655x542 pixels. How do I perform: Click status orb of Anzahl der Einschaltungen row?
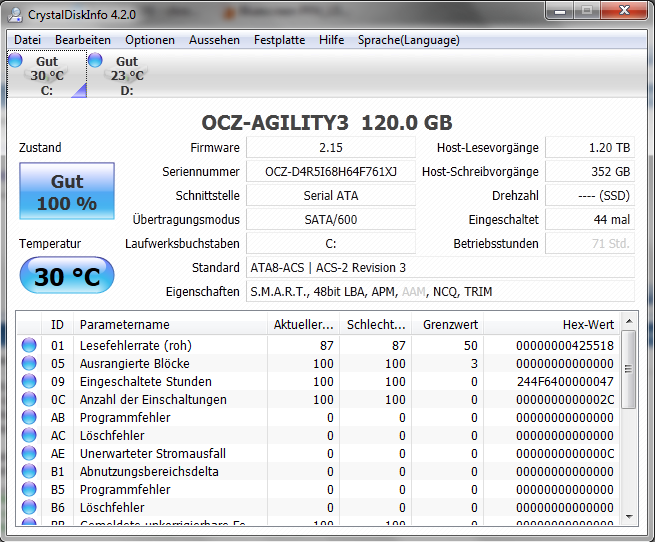click(29, 400)
